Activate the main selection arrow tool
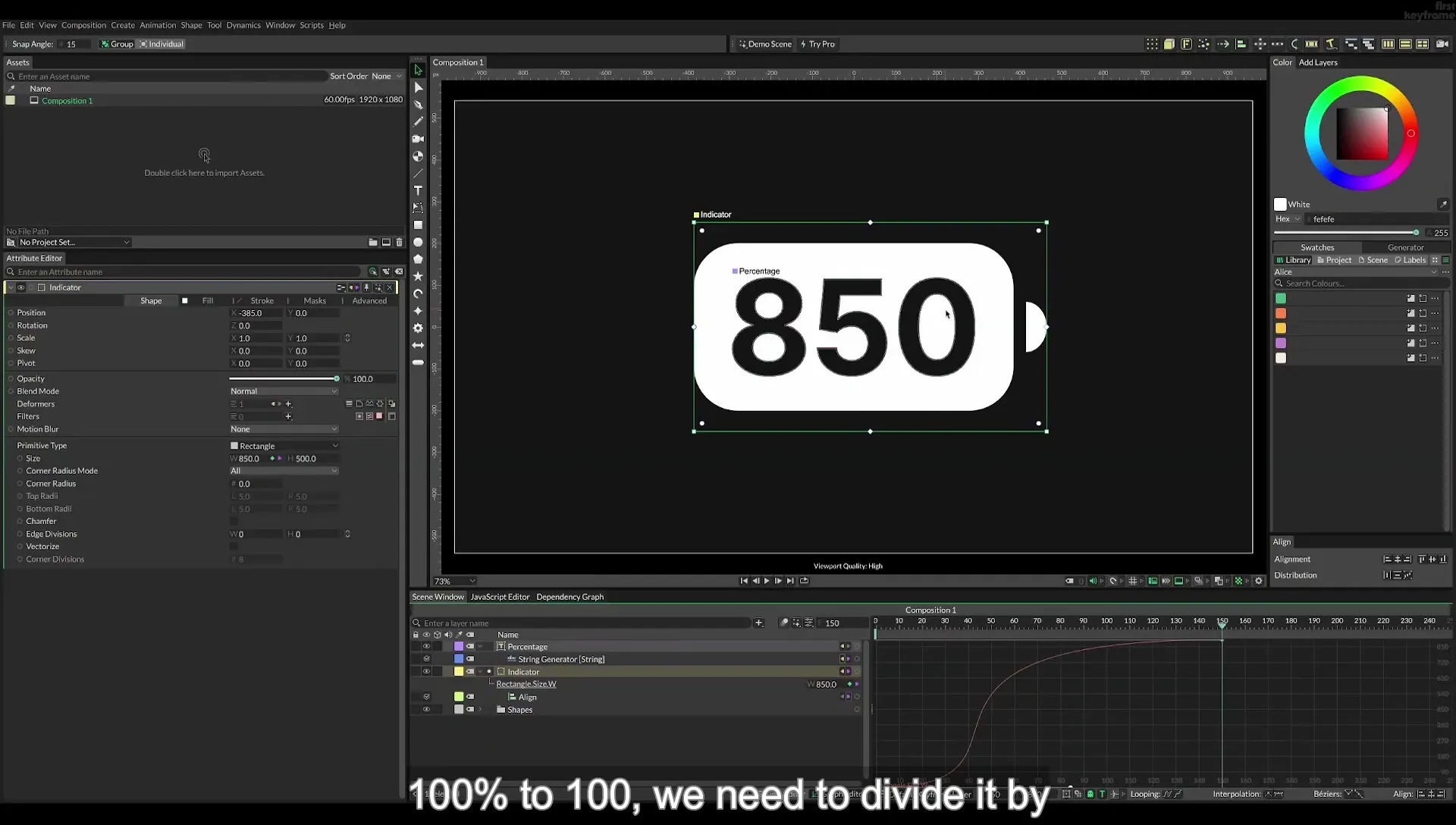1456x825 pixels. pos(418,70)
